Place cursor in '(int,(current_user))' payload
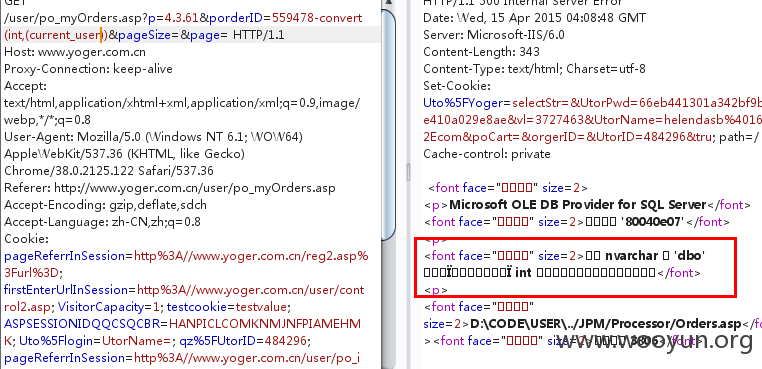The image size is (762, 369). pyautogui.click(x=56, y=35)
